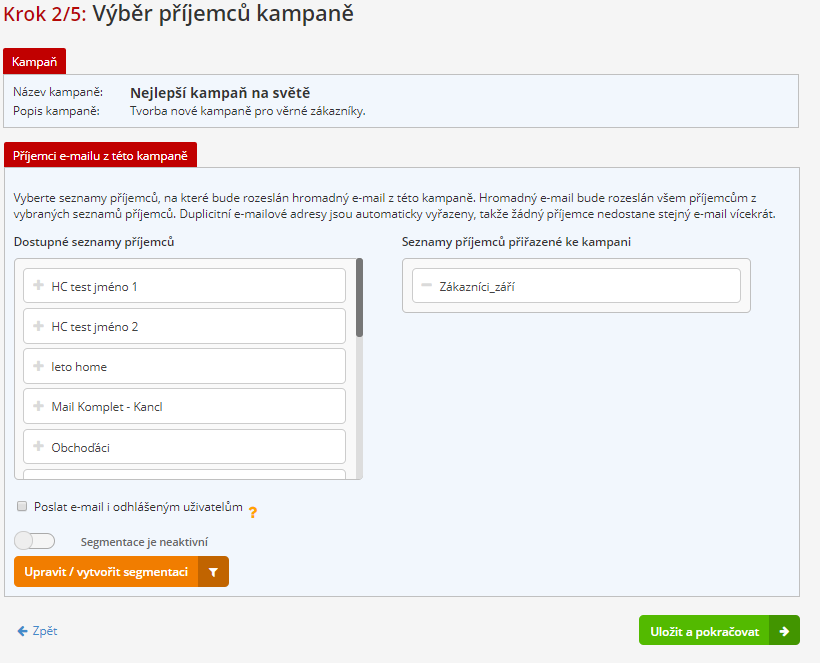
Task: Click the available lists scrollbar
Action: (x=359, y=300)
